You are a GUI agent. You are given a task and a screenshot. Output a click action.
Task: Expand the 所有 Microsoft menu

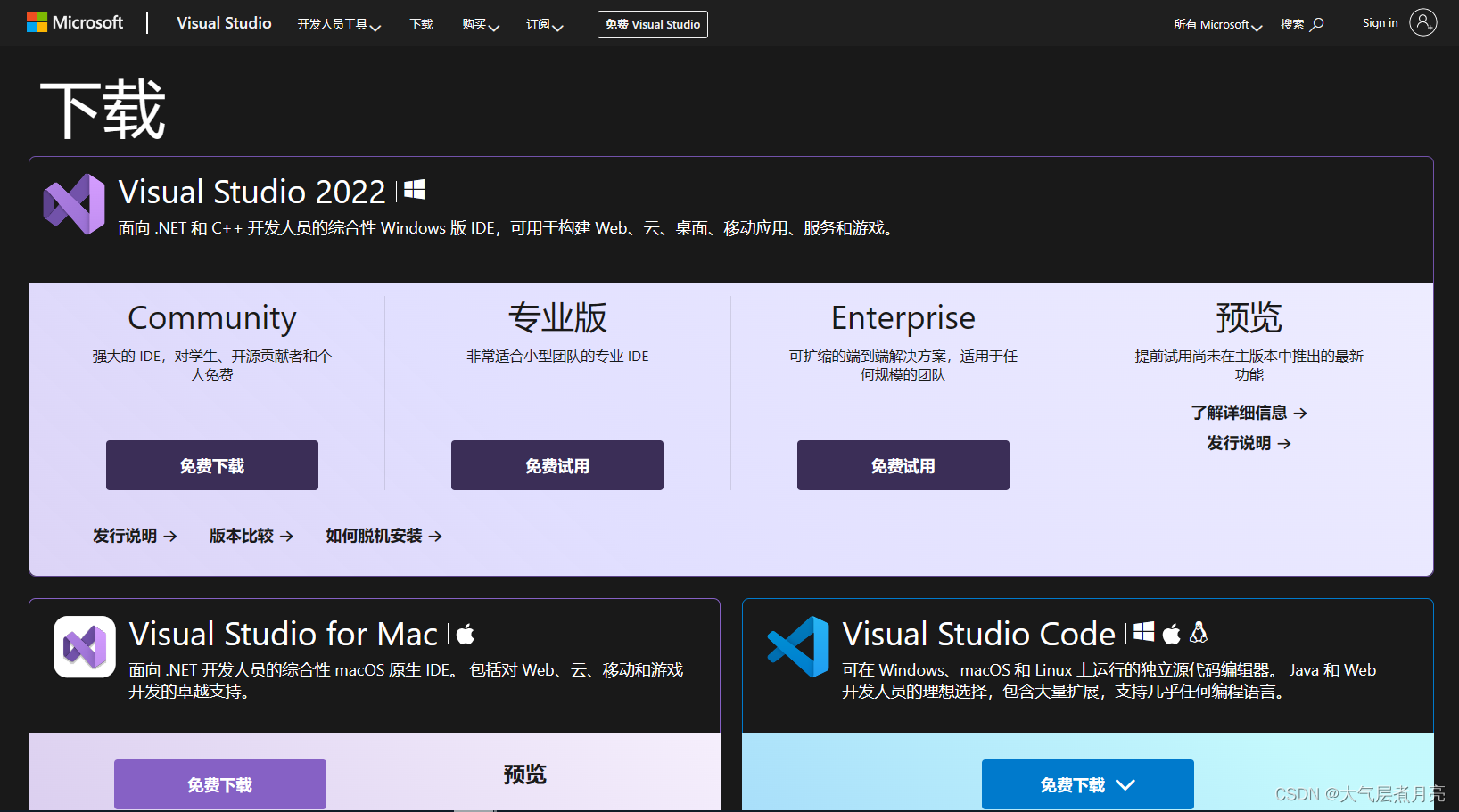1217,25
